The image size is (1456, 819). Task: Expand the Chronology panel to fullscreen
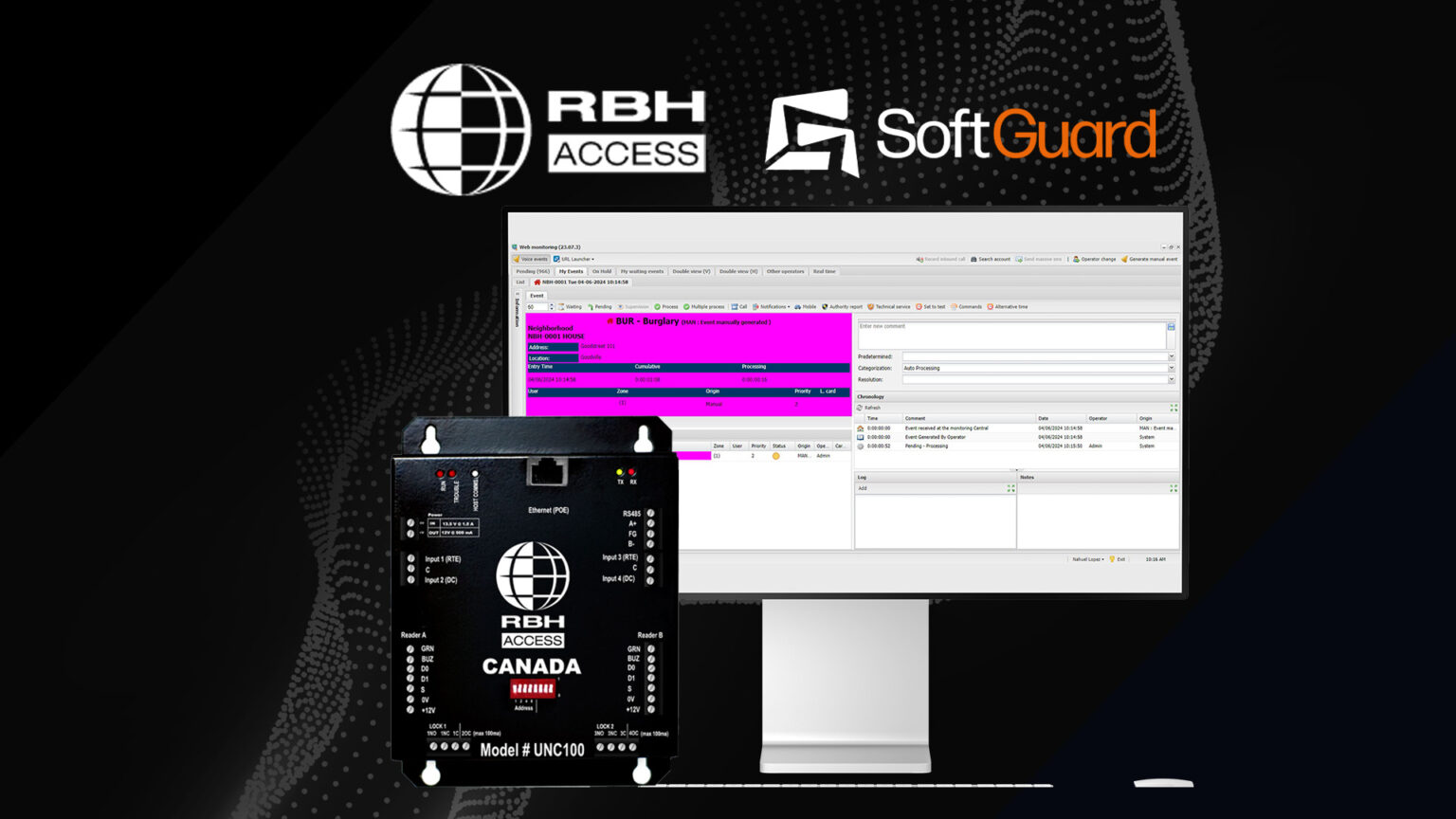(1174, 408)
